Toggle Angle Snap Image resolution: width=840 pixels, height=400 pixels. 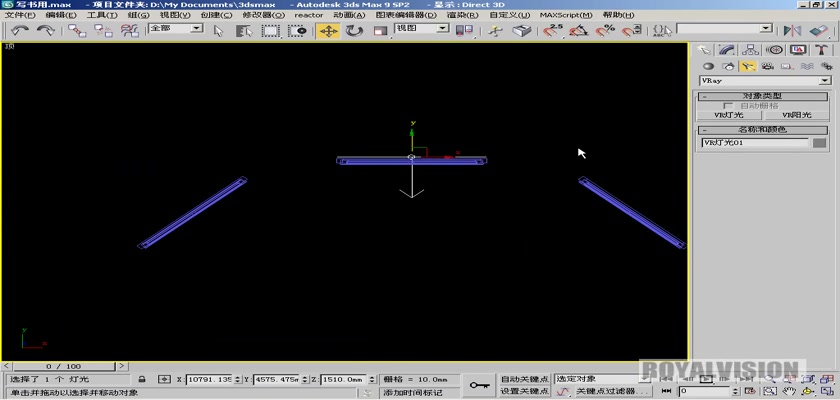[x=579, y=31]
